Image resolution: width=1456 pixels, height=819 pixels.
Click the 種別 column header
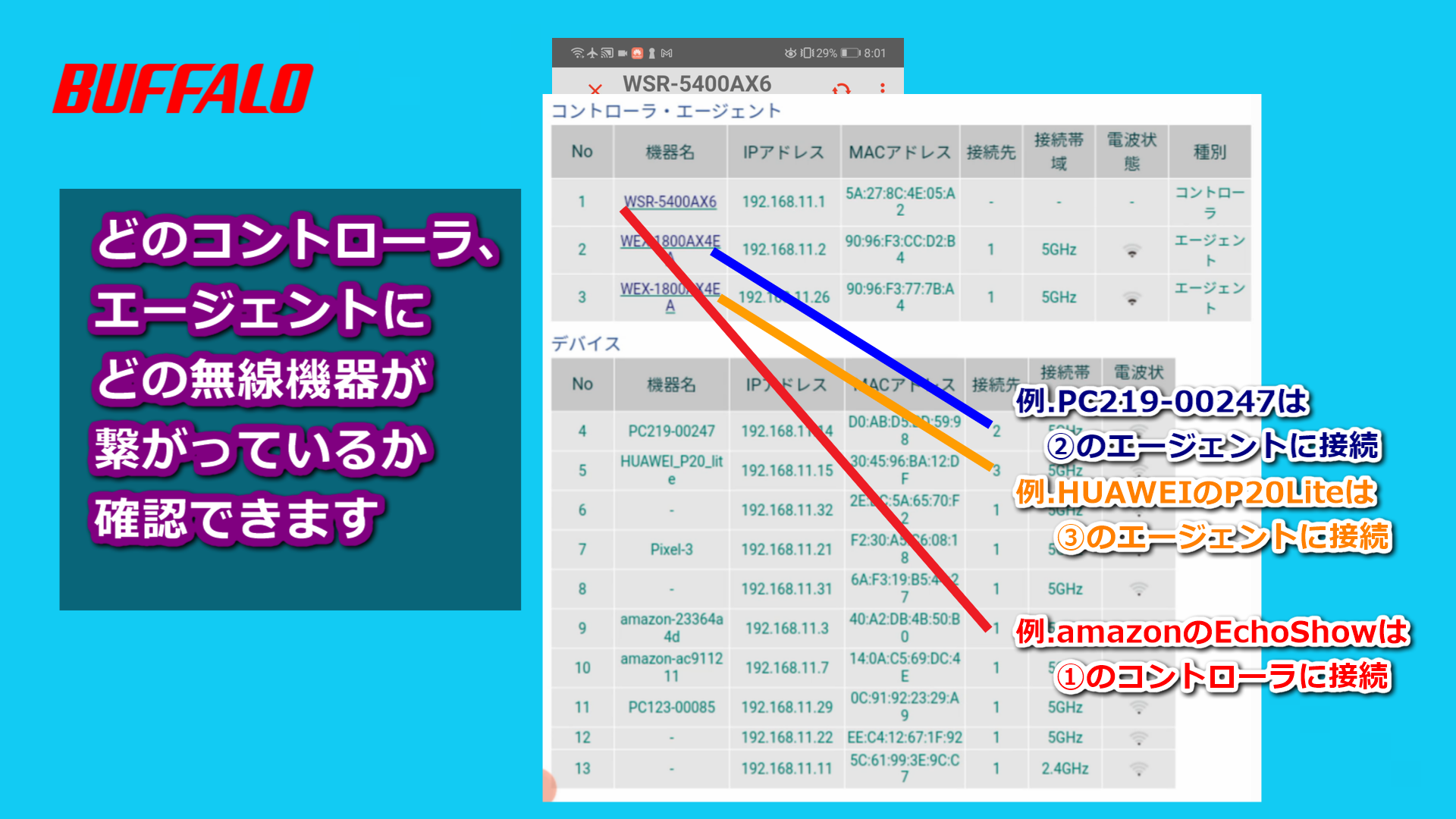click(x=1210, y=152)
